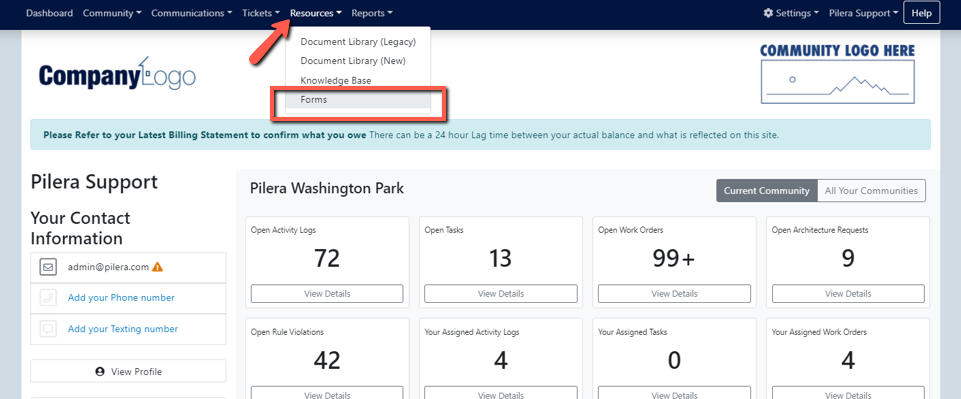Click the Settings gear icon

coord(768,13)
